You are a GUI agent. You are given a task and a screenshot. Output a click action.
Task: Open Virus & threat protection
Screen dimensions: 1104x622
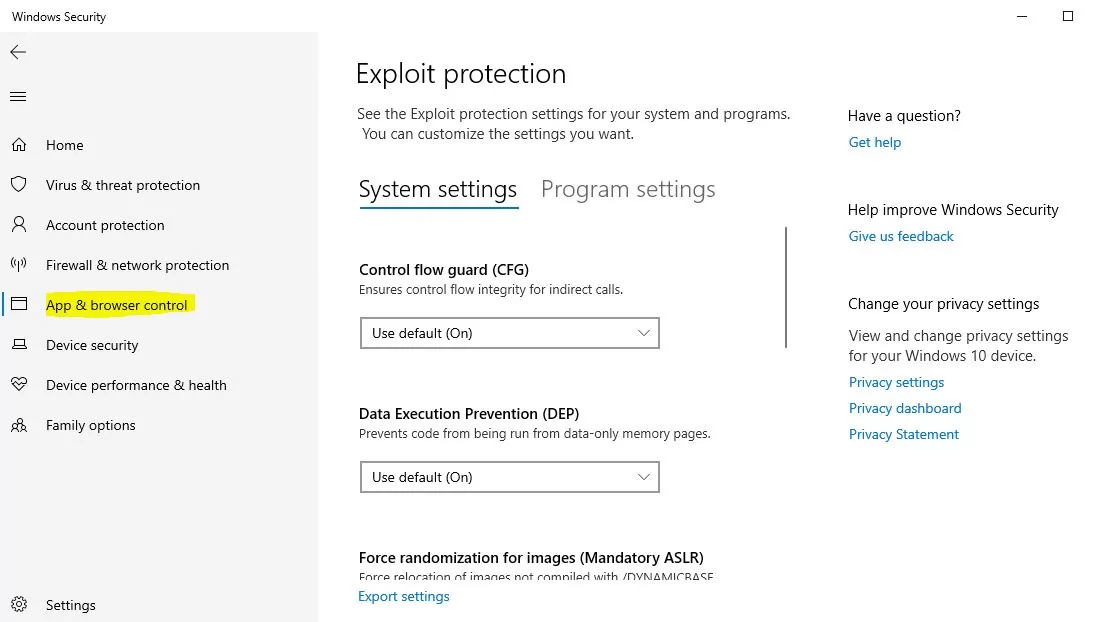pos(123,185)
